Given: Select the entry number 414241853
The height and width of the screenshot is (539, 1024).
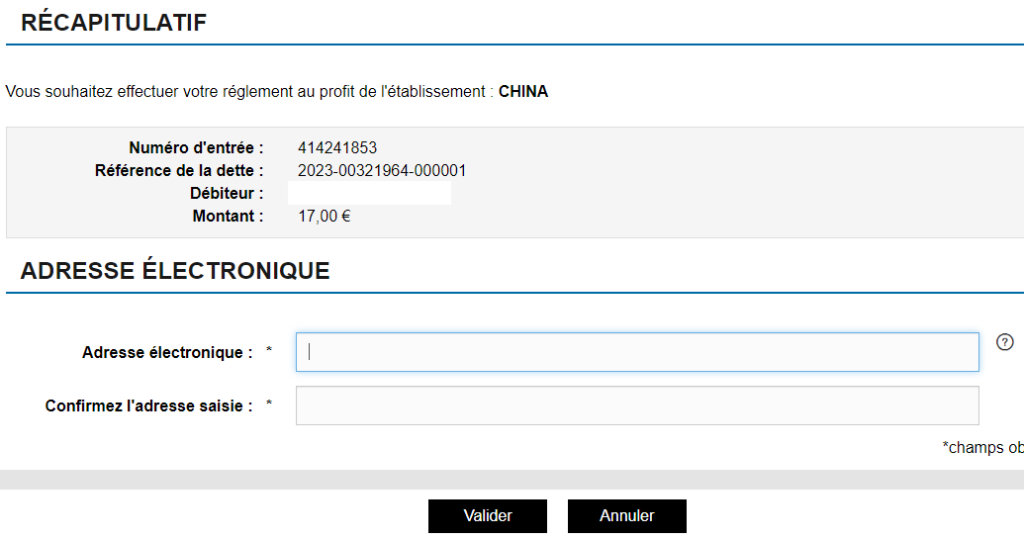Looking at the screenshot, I should pyautogui.click(x=337, y=149).
